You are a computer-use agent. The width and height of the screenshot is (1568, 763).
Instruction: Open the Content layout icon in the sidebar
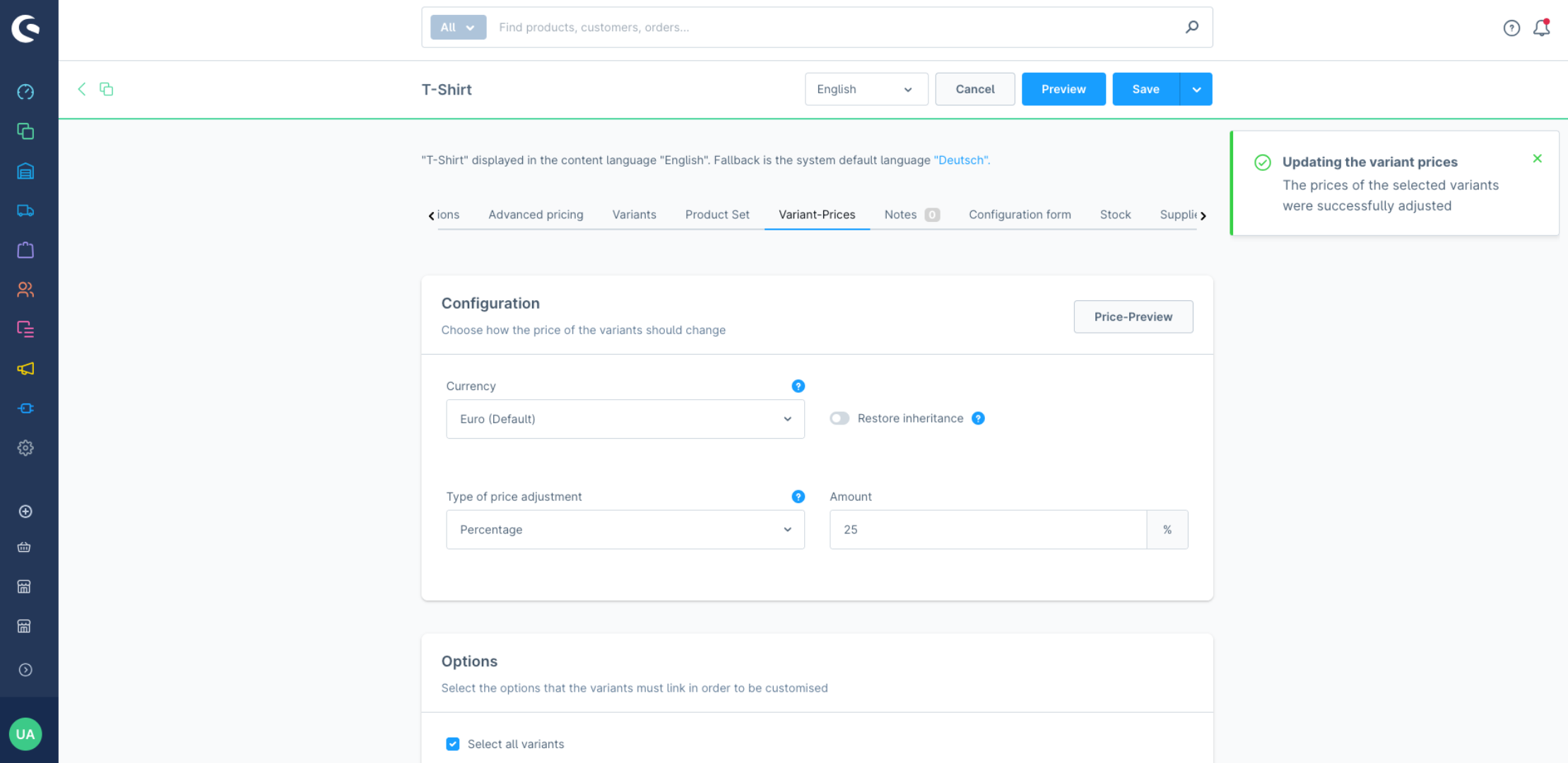tap(25, 329)
